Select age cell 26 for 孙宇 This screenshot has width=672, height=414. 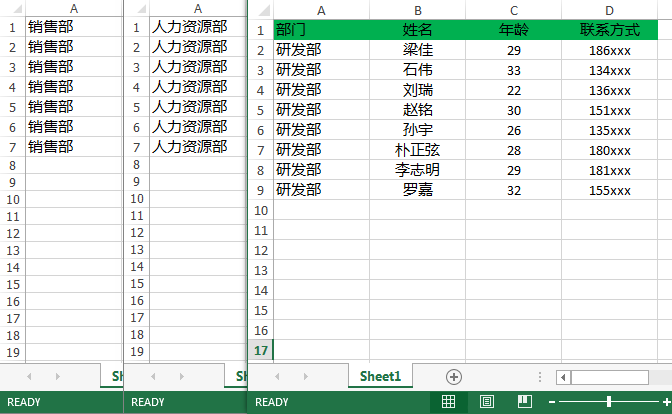click(513, 130)
